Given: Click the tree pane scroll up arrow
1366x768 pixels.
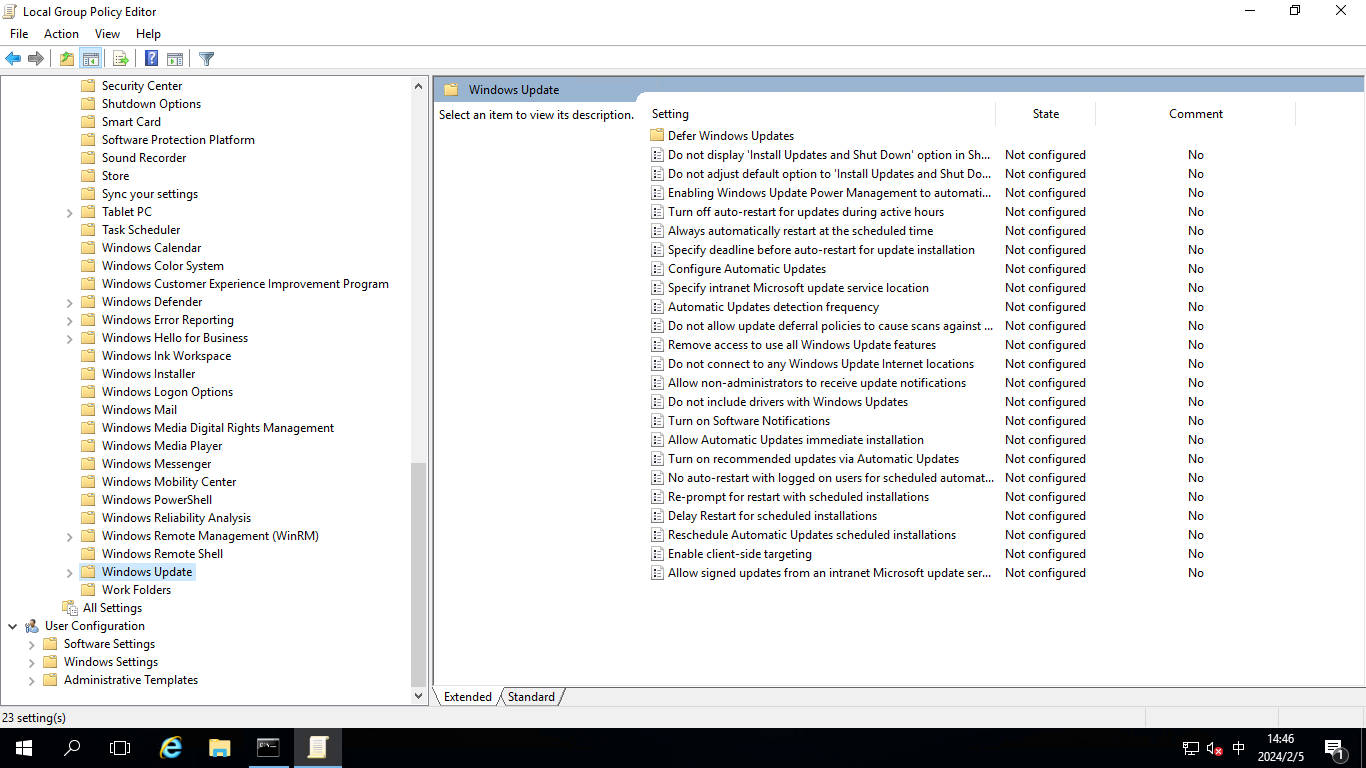Looking at the screenshot, I should coord(419,86).
